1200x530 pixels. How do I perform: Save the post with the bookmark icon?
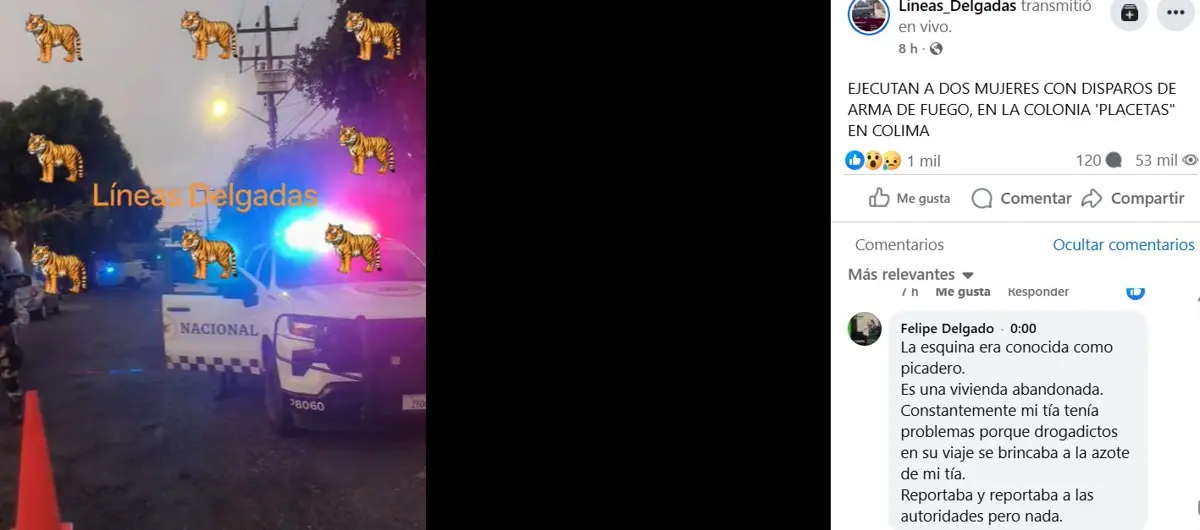1129,13
